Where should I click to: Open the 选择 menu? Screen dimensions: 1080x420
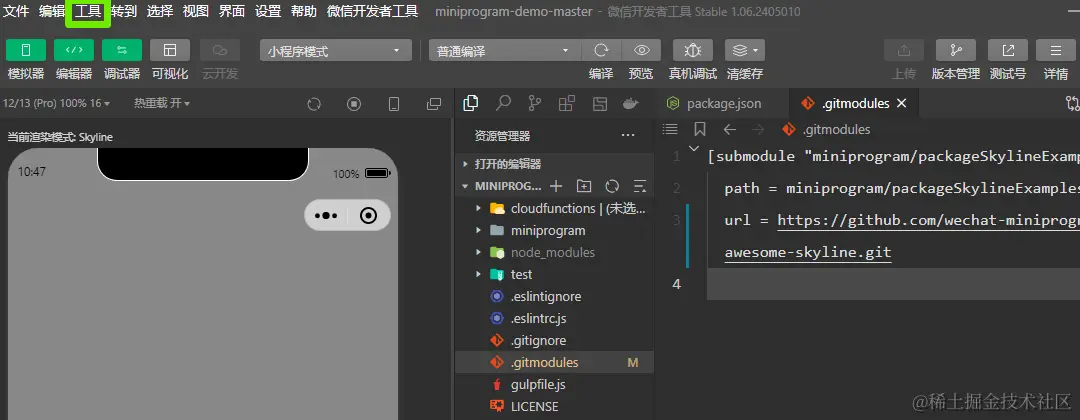coord(160,12)
